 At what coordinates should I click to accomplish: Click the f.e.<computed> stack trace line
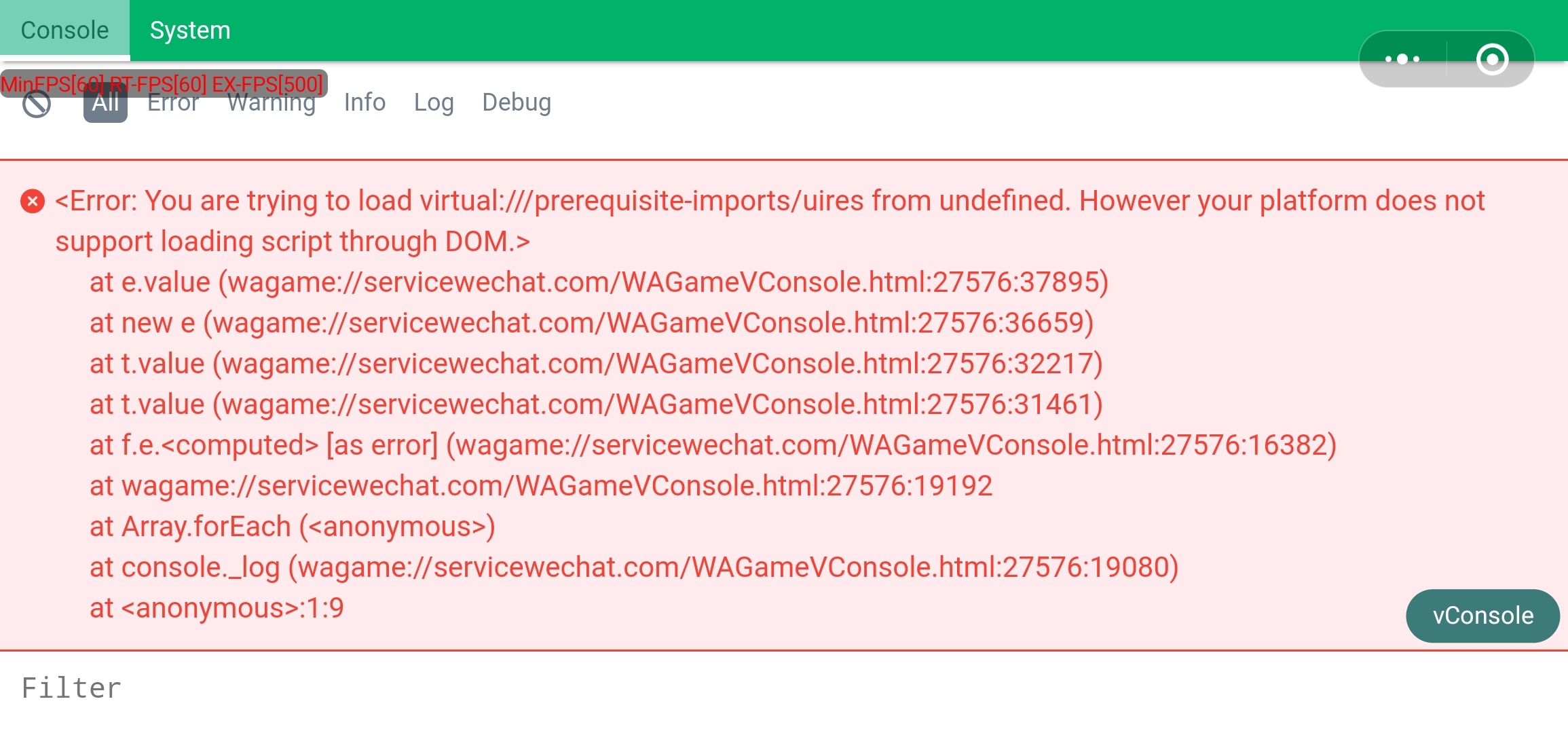point(713,445)
